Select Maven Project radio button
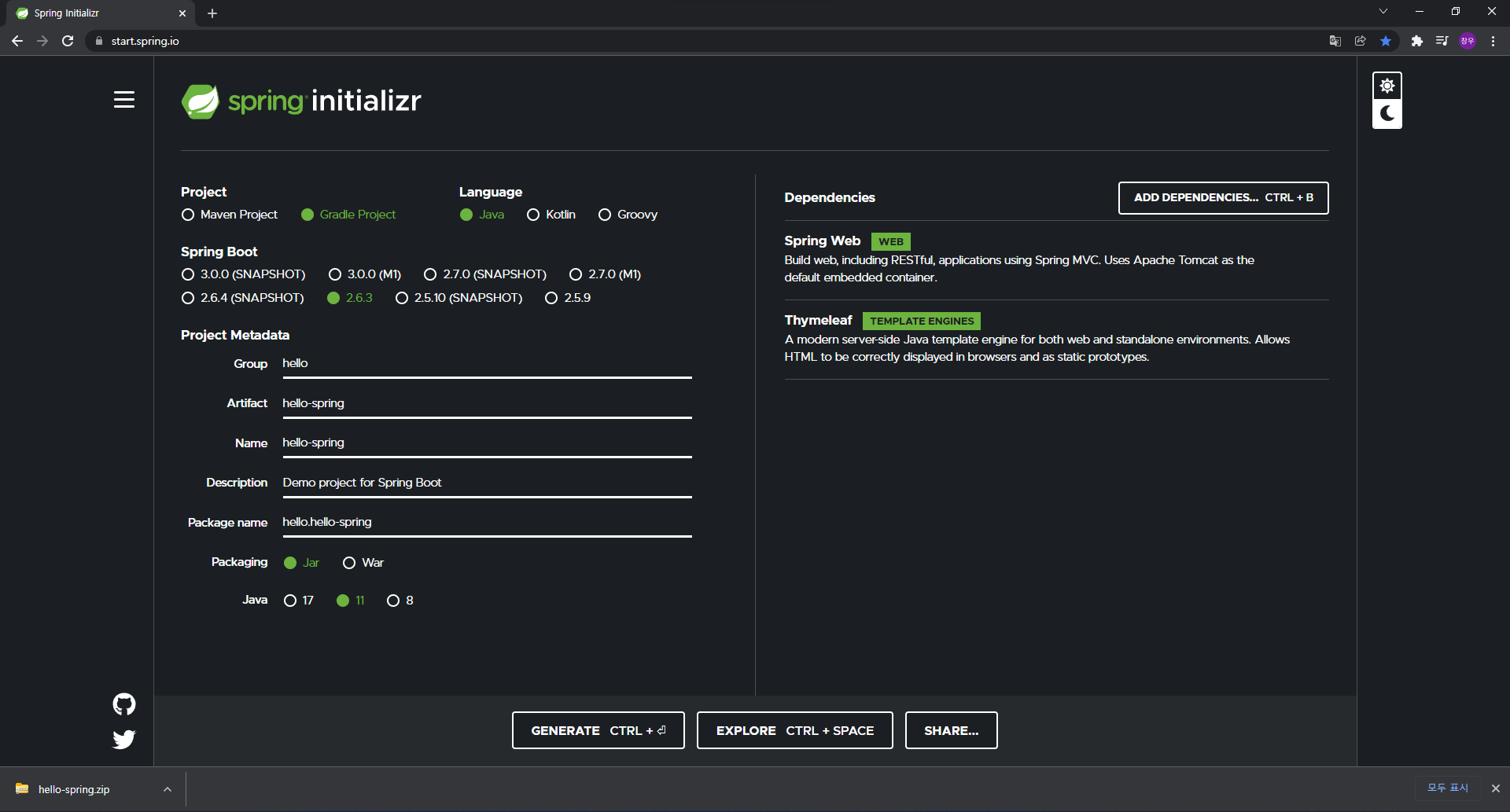Screen dimensions: 1510x812 (230, 215)
